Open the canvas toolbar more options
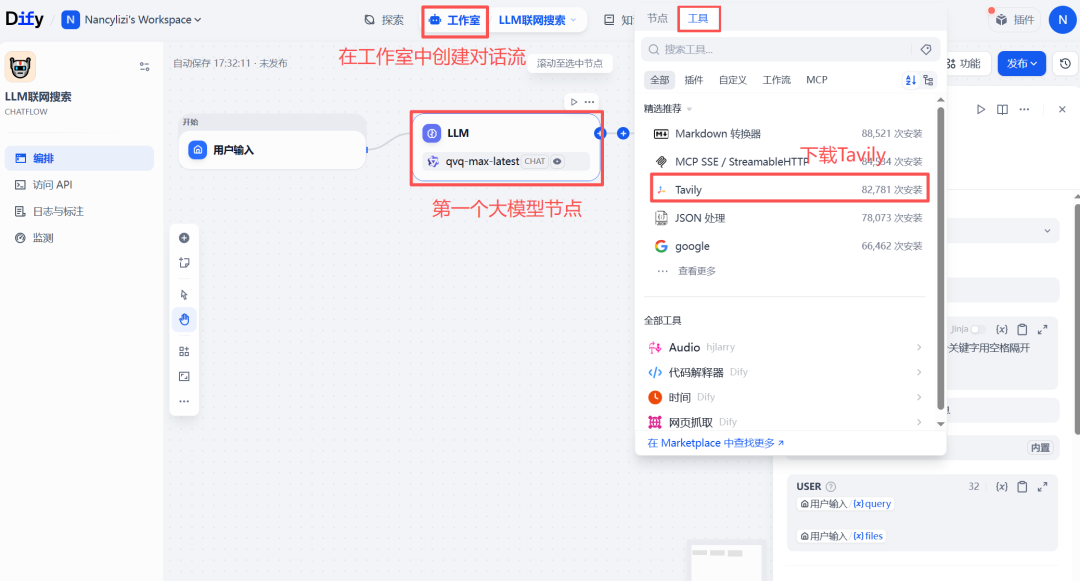 click(184, 401)
